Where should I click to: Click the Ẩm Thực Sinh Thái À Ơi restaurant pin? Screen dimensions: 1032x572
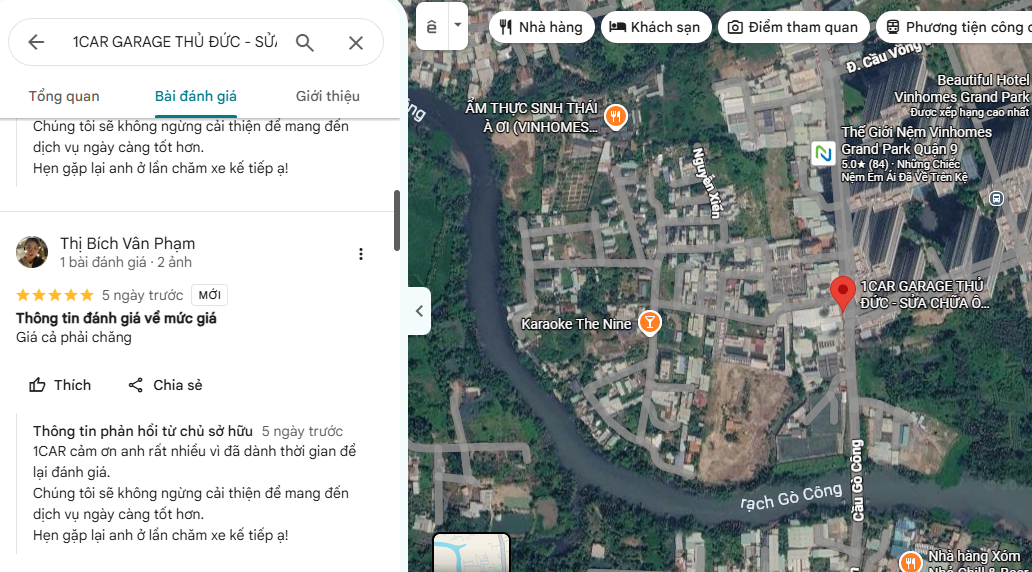click(615, 118)
